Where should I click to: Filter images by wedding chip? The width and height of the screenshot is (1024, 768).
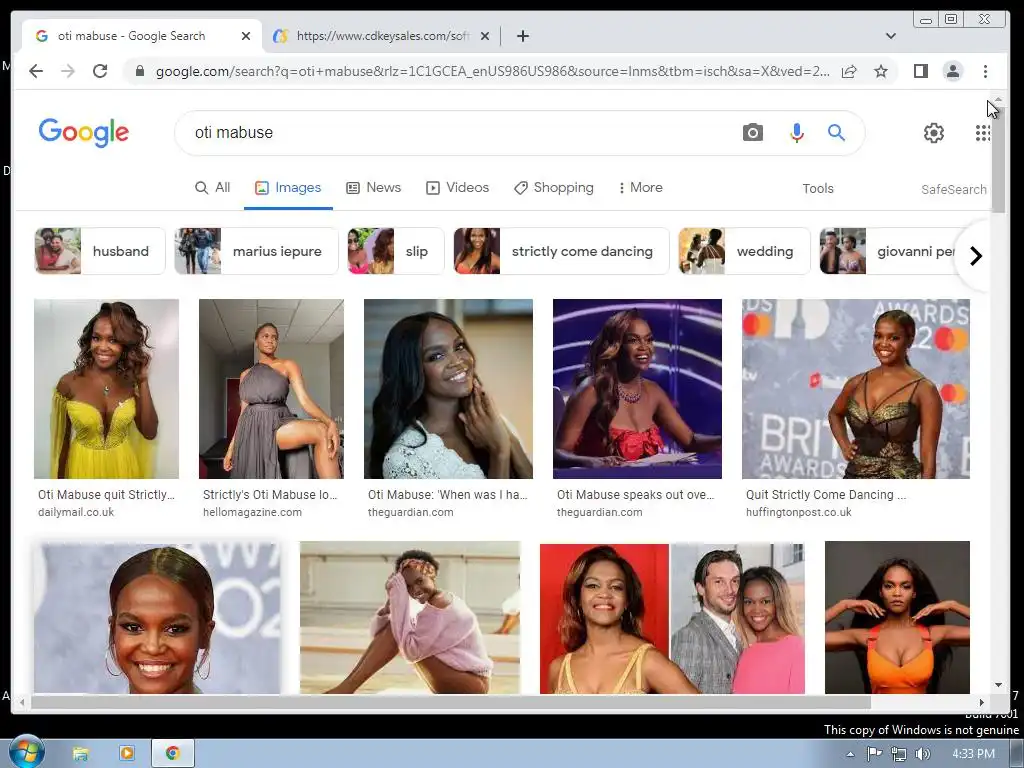pos(744,251)
